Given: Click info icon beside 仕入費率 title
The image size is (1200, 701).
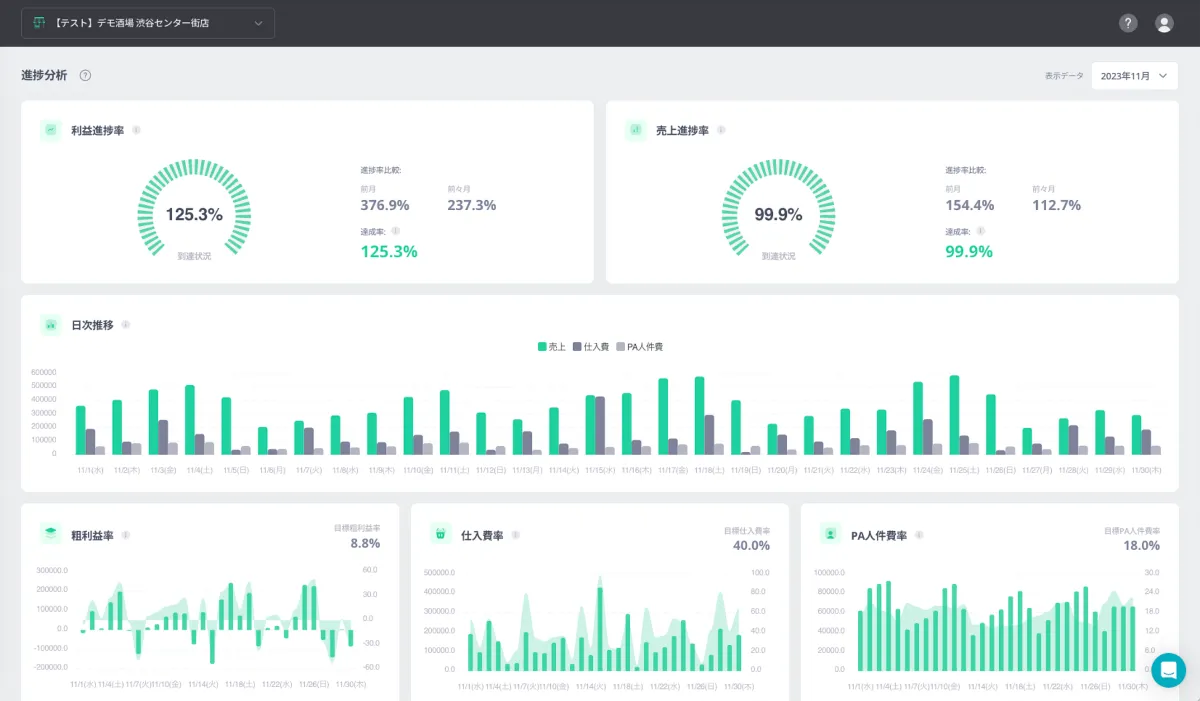Looking at the screenshot, I should 515,535.
